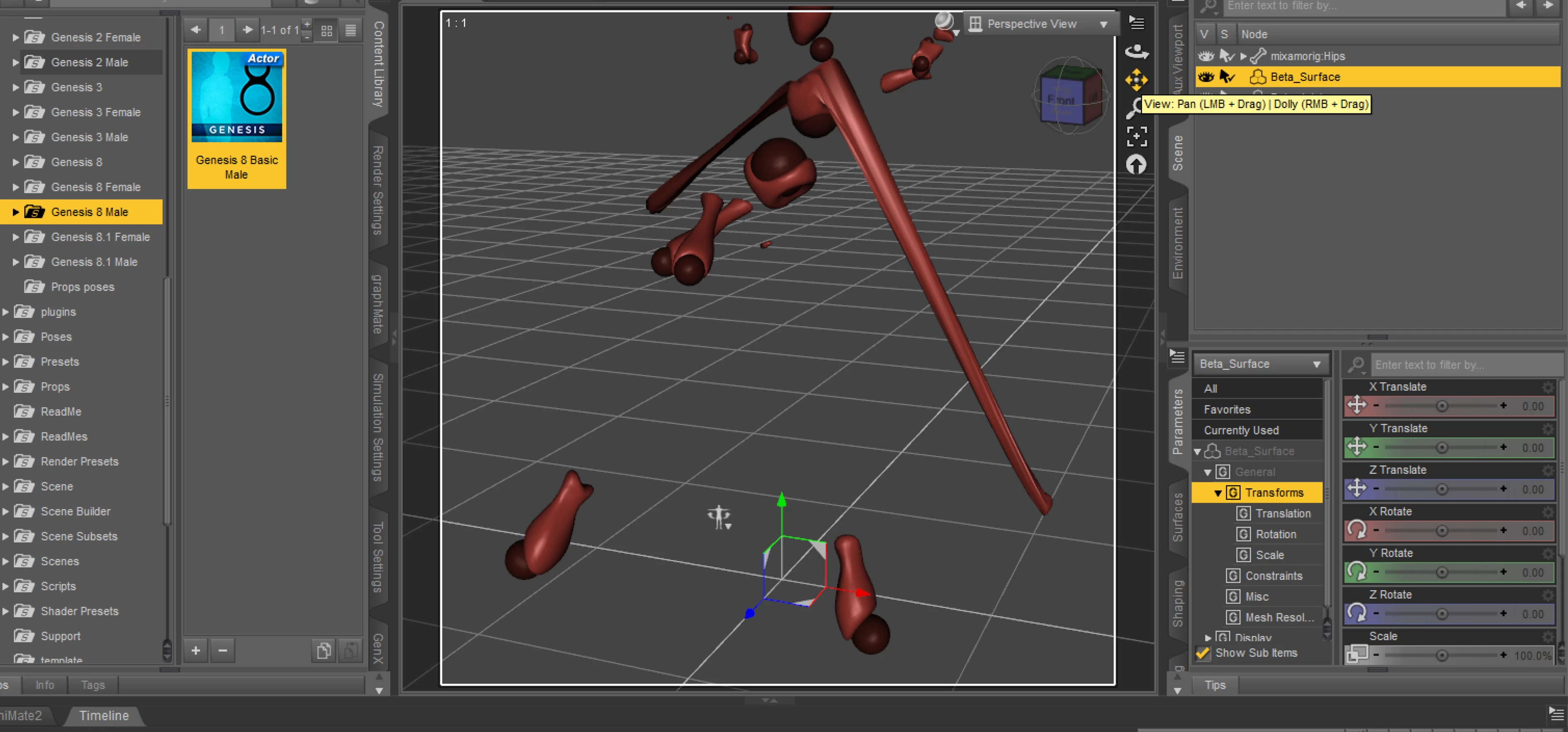The width and height of the screenshot is (1568, 732).
Task: Select the Currently Used parameter filter
Action: [1241, 430]
